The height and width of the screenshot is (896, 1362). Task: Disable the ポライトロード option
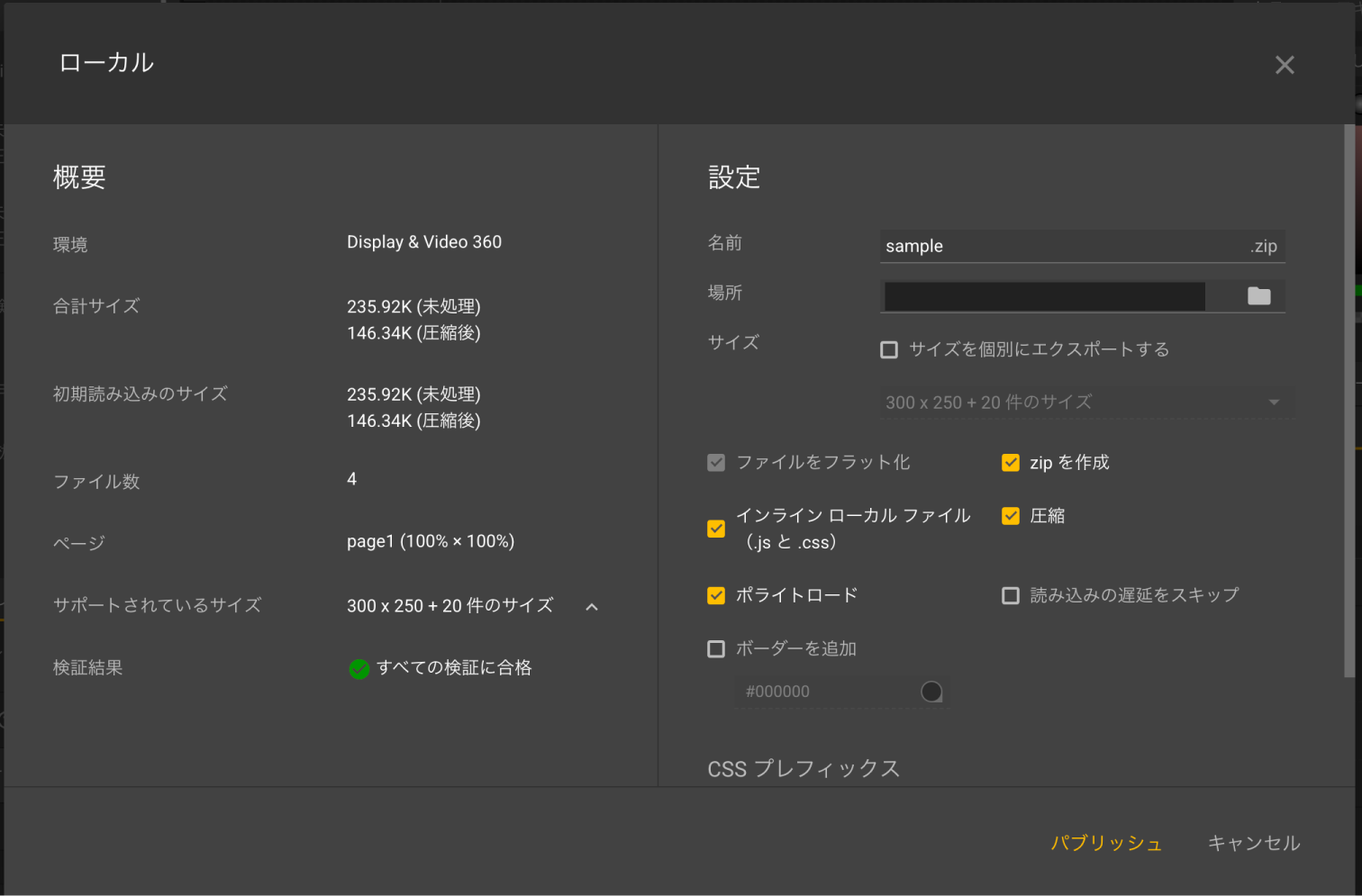(x=716, y=595)
